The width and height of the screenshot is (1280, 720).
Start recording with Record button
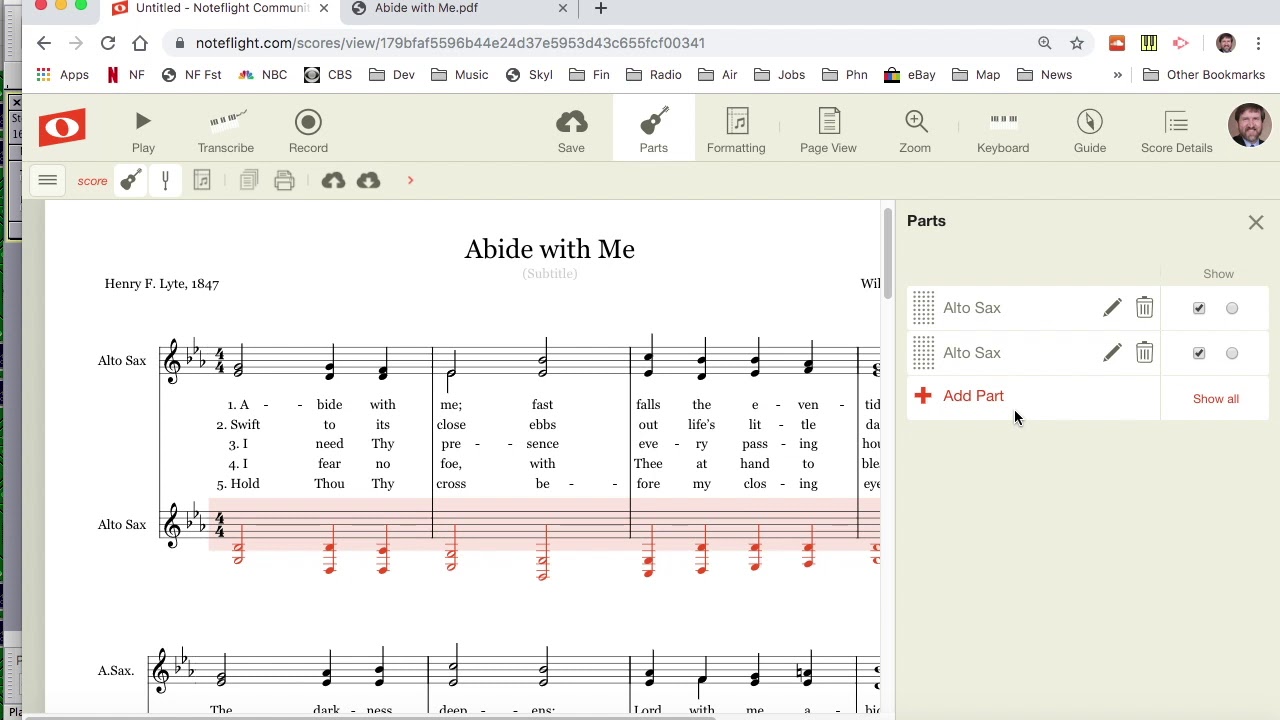tap(308, 132)
